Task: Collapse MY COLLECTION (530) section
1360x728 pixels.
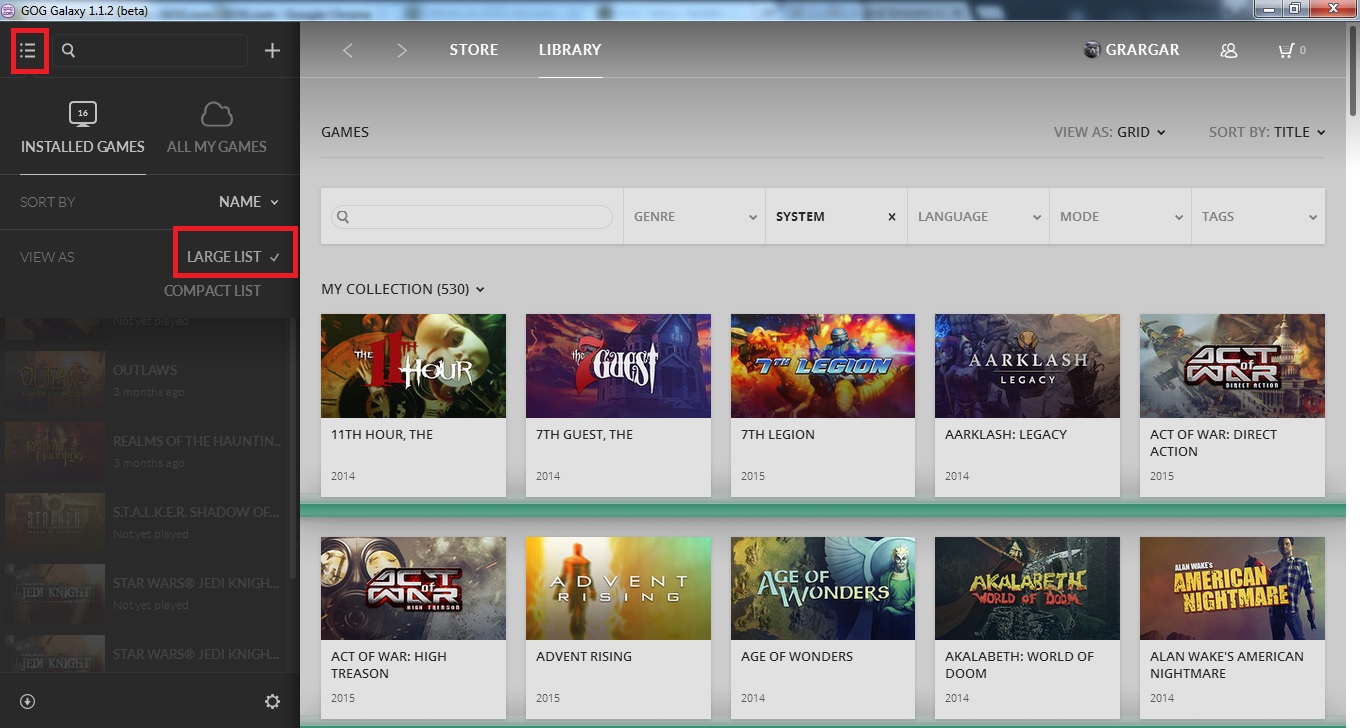Action: tap(403, 289)
